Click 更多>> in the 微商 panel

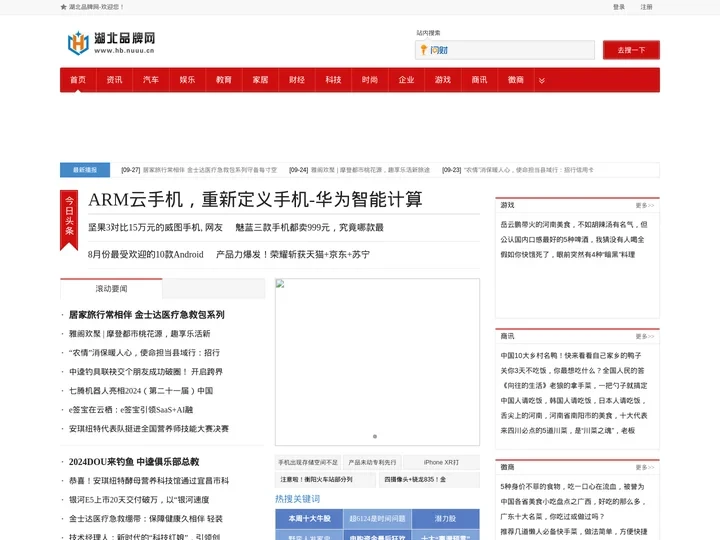click(x=645, y=467)
